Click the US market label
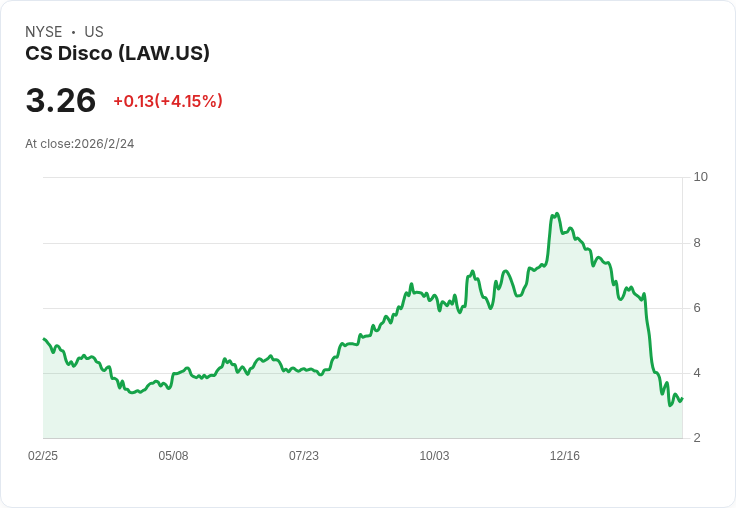 coord(94,31)
